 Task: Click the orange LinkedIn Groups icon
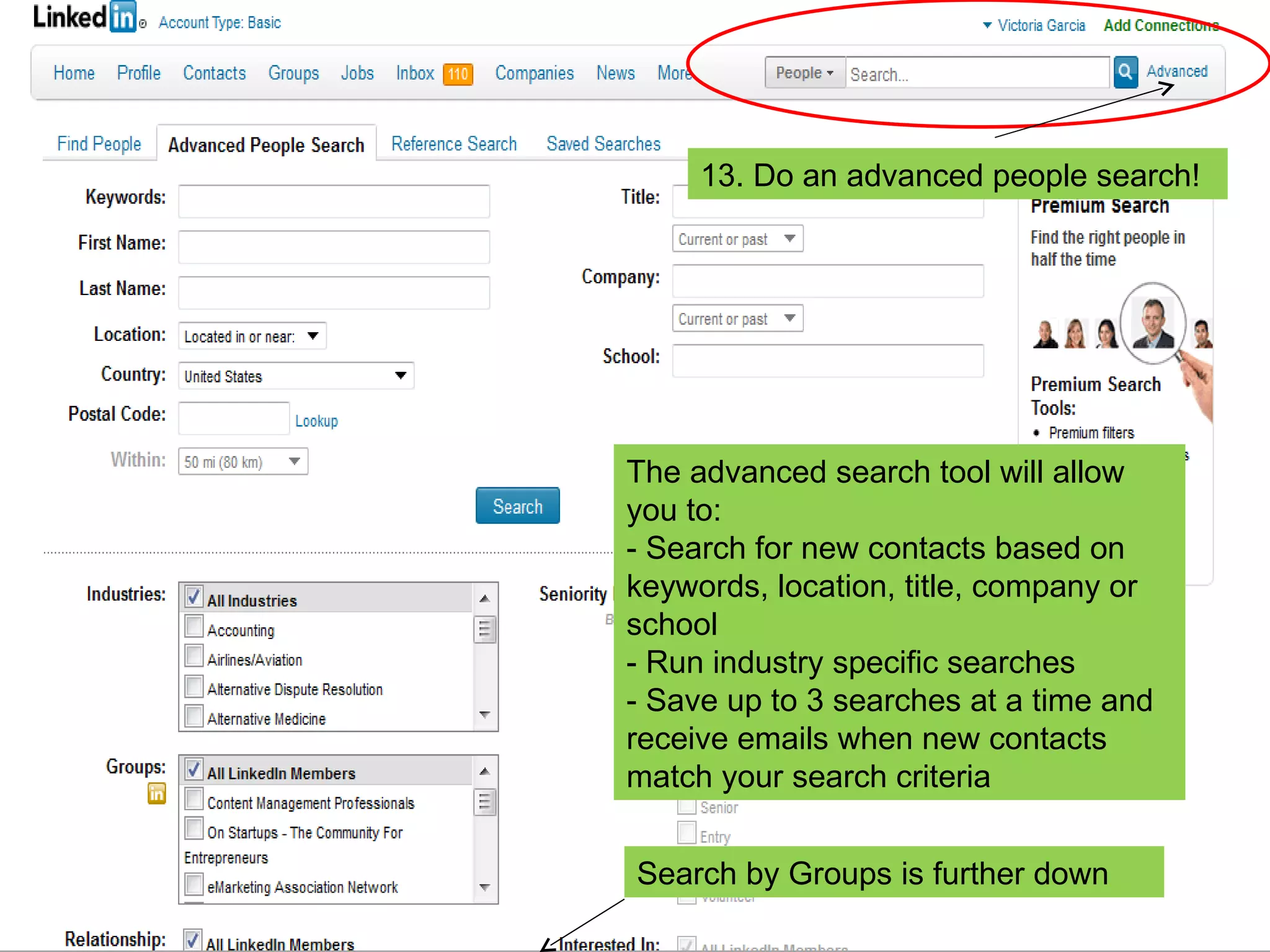tap(156, 793)
